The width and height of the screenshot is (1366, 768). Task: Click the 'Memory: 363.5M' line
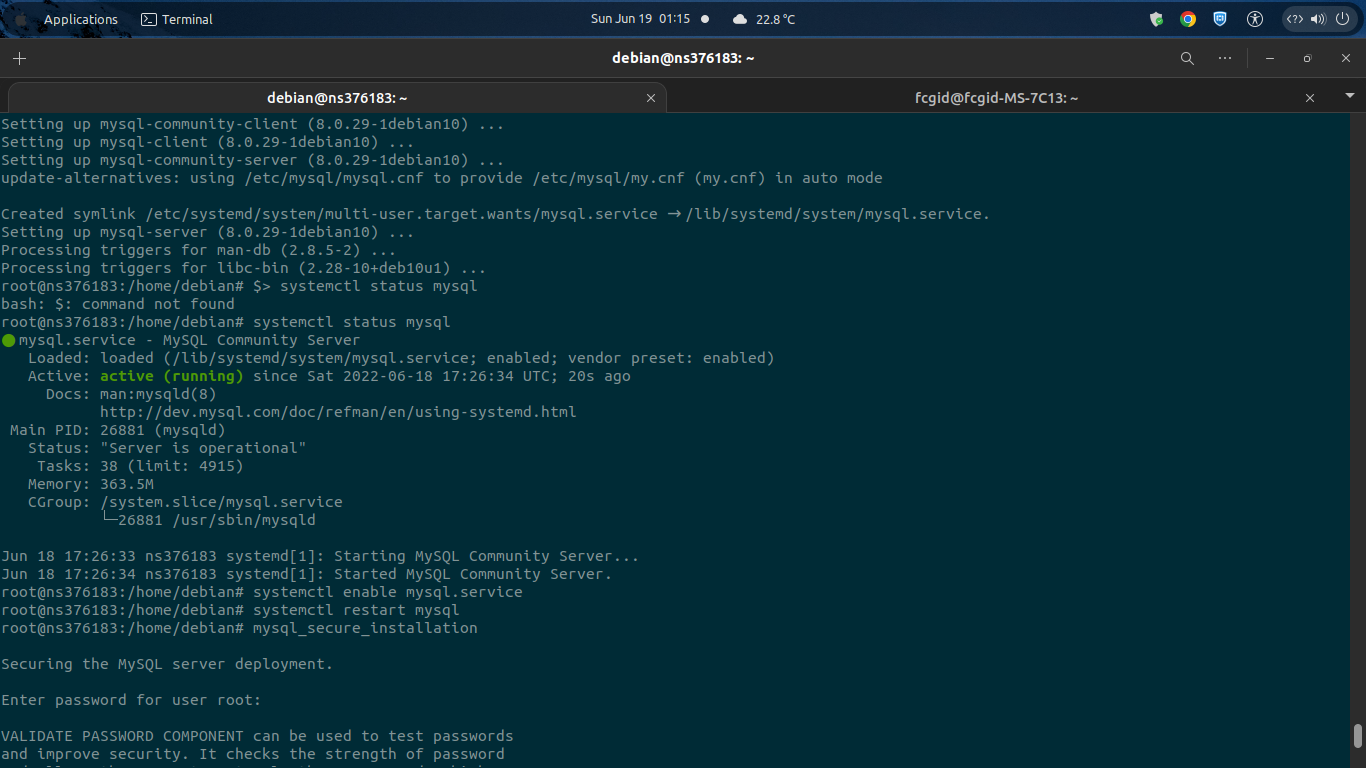pyautogui.click(x=91, y=484)
